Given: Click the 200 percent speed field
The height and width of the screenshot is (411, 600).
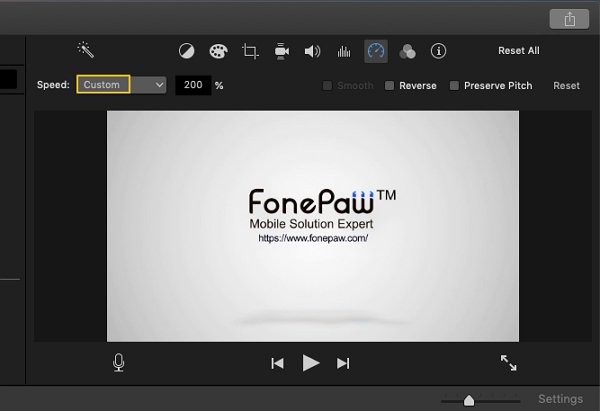Looking at the screenshot, I should [193, 85].
